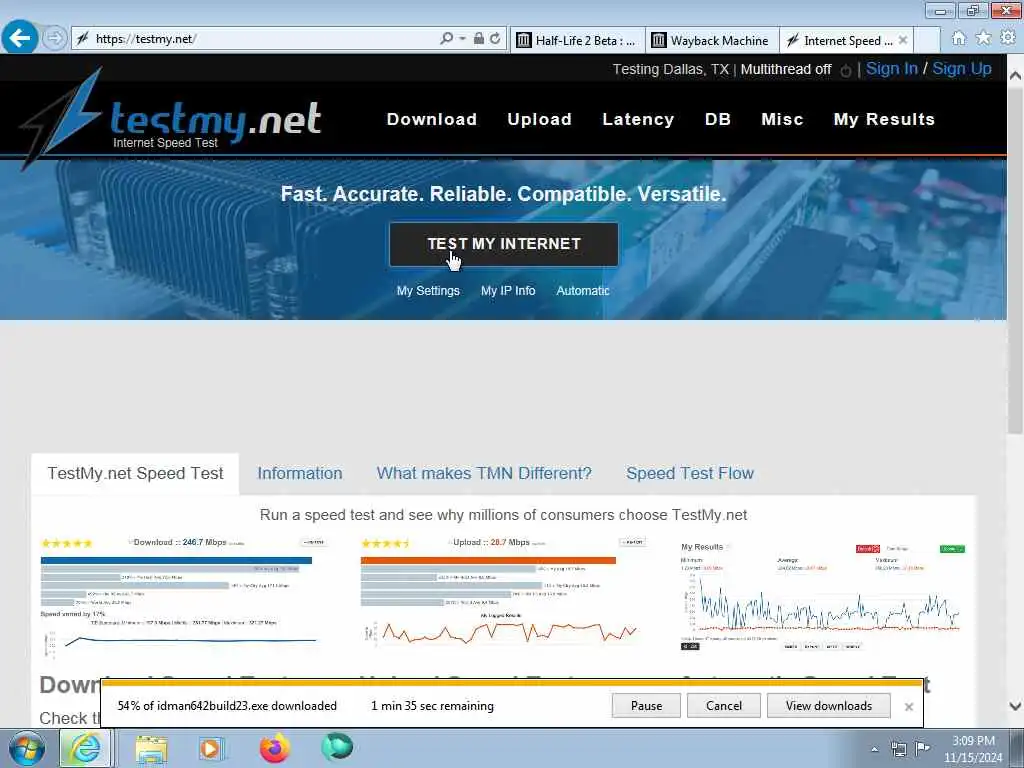
Task: Click the Internet Explorer taskbar icon
Action: click(86, 748)
